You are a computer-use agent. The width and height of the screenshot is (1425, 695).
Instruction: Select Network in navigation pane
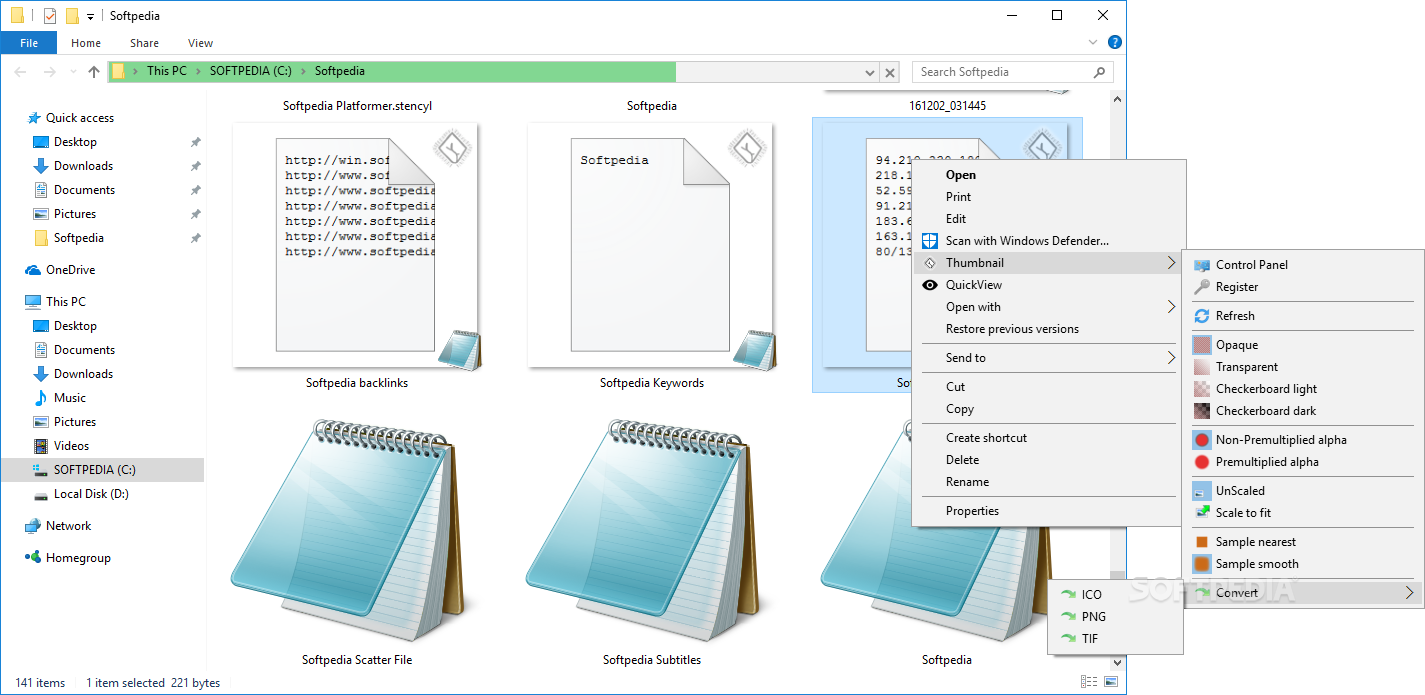[68, 526]
